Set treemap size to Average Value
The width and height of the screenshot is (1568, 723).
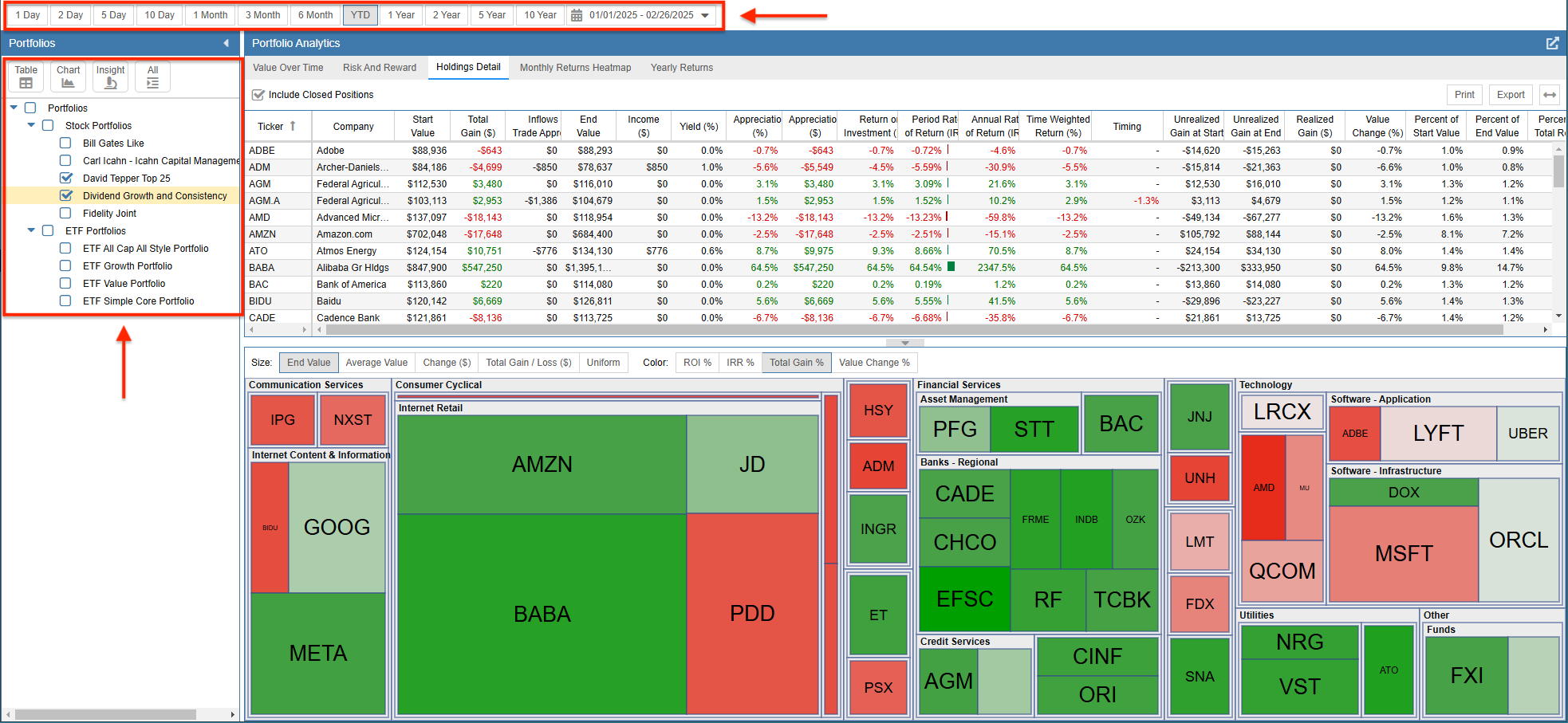[376, 363]
